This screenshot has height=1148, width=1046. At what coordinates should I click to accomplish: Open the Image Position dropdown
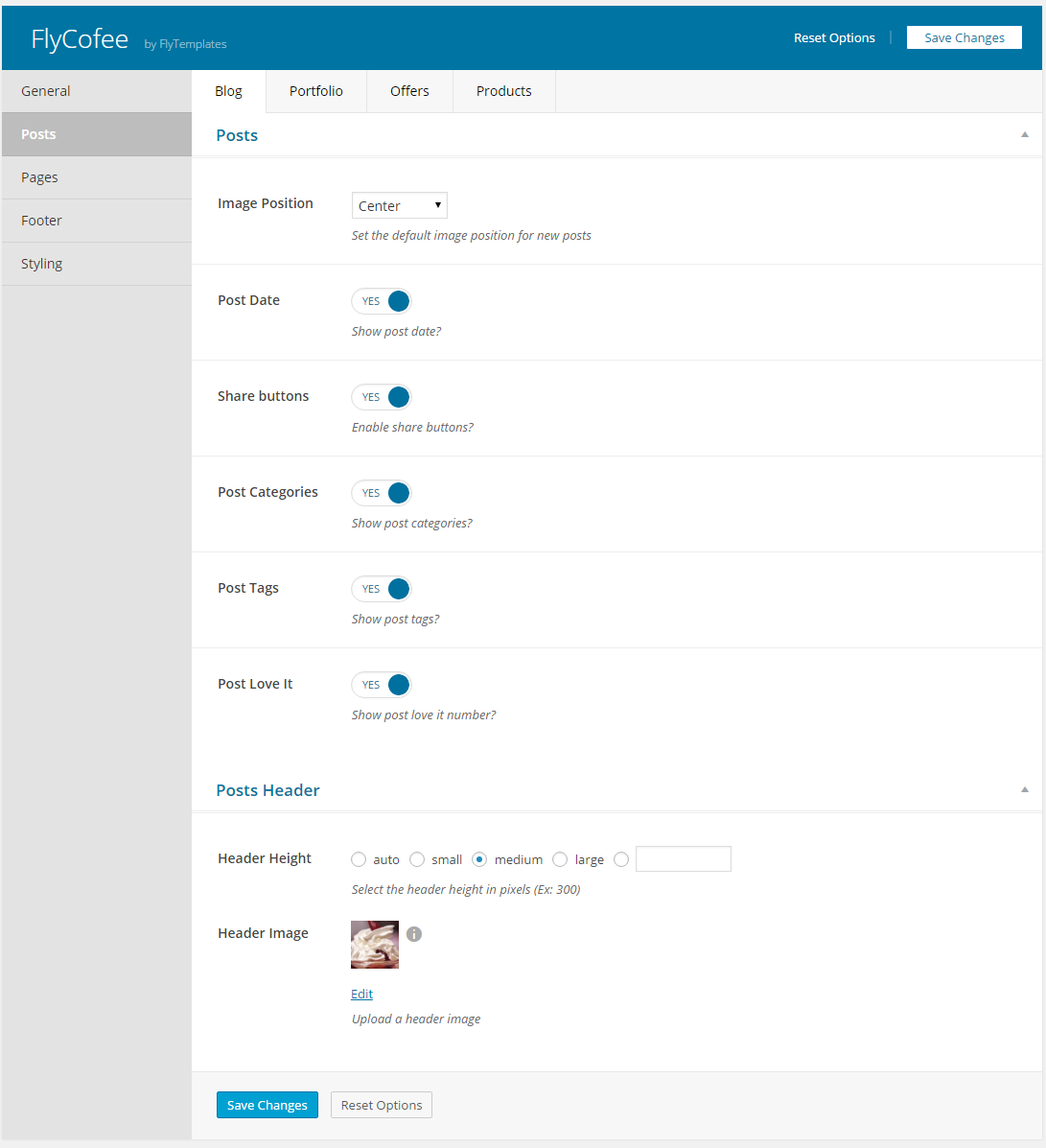(399, 206)
